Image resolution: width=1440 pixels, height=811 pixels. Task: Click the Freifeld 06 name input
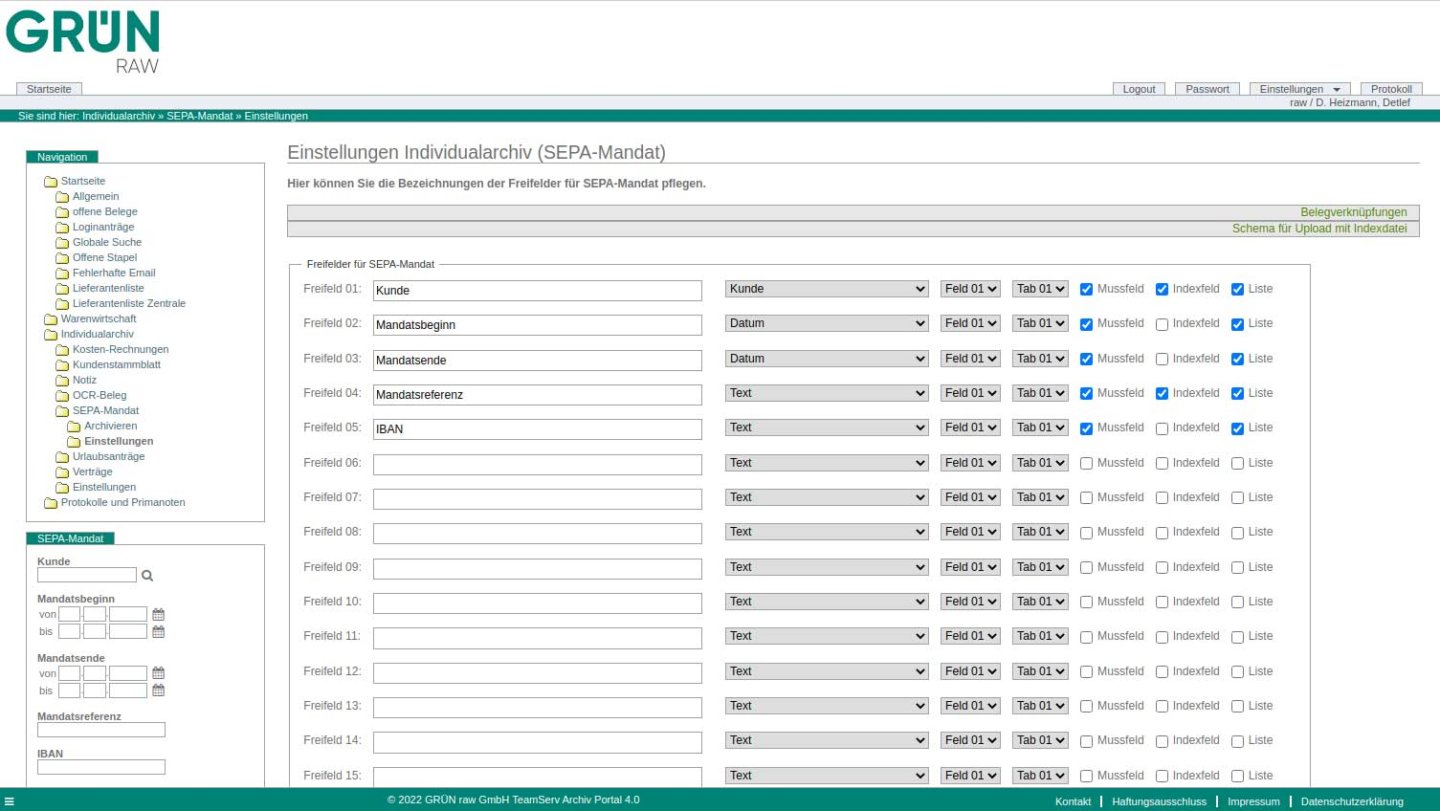click(x=538, y=464)
